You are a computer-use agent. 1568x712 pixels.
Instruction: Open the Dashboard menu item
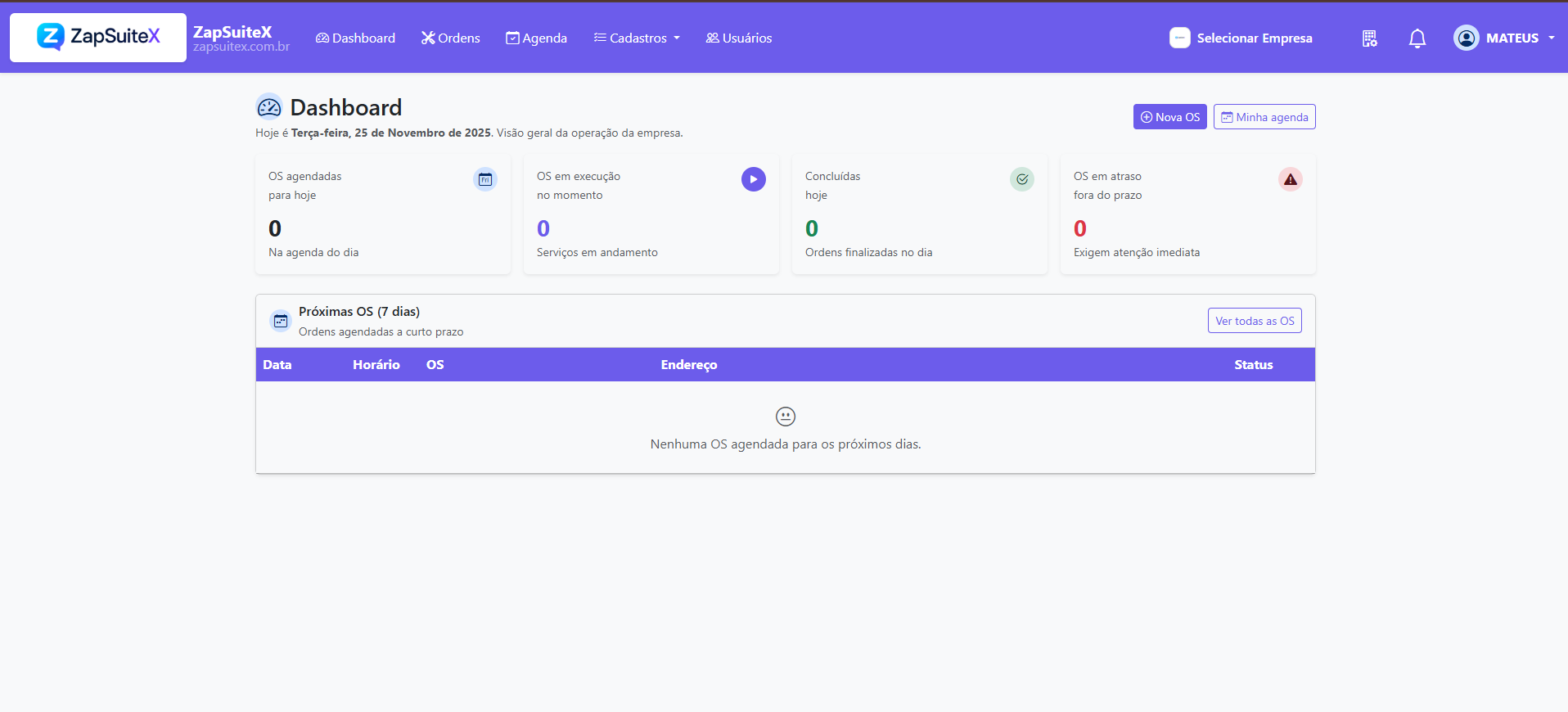coord(355,38)
